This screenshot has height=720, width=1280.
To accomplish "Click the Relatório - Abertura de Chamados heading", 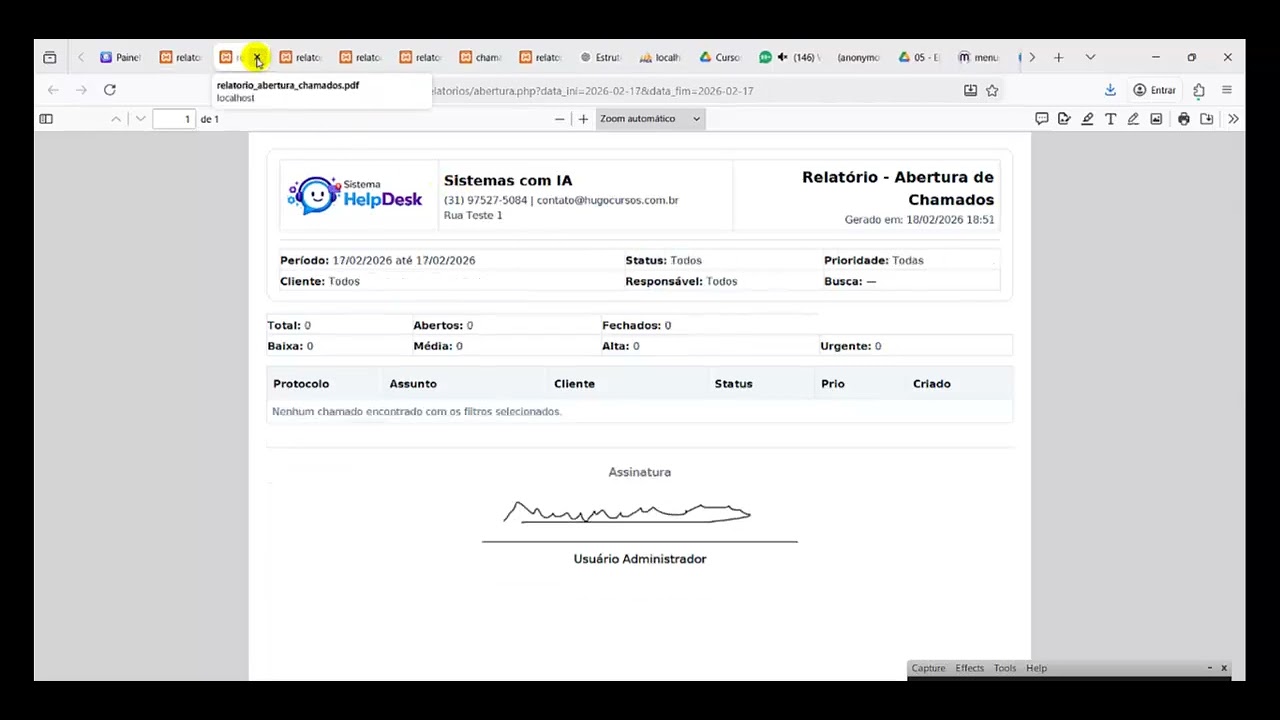I will pyautogui.click(x=898, y=188).
